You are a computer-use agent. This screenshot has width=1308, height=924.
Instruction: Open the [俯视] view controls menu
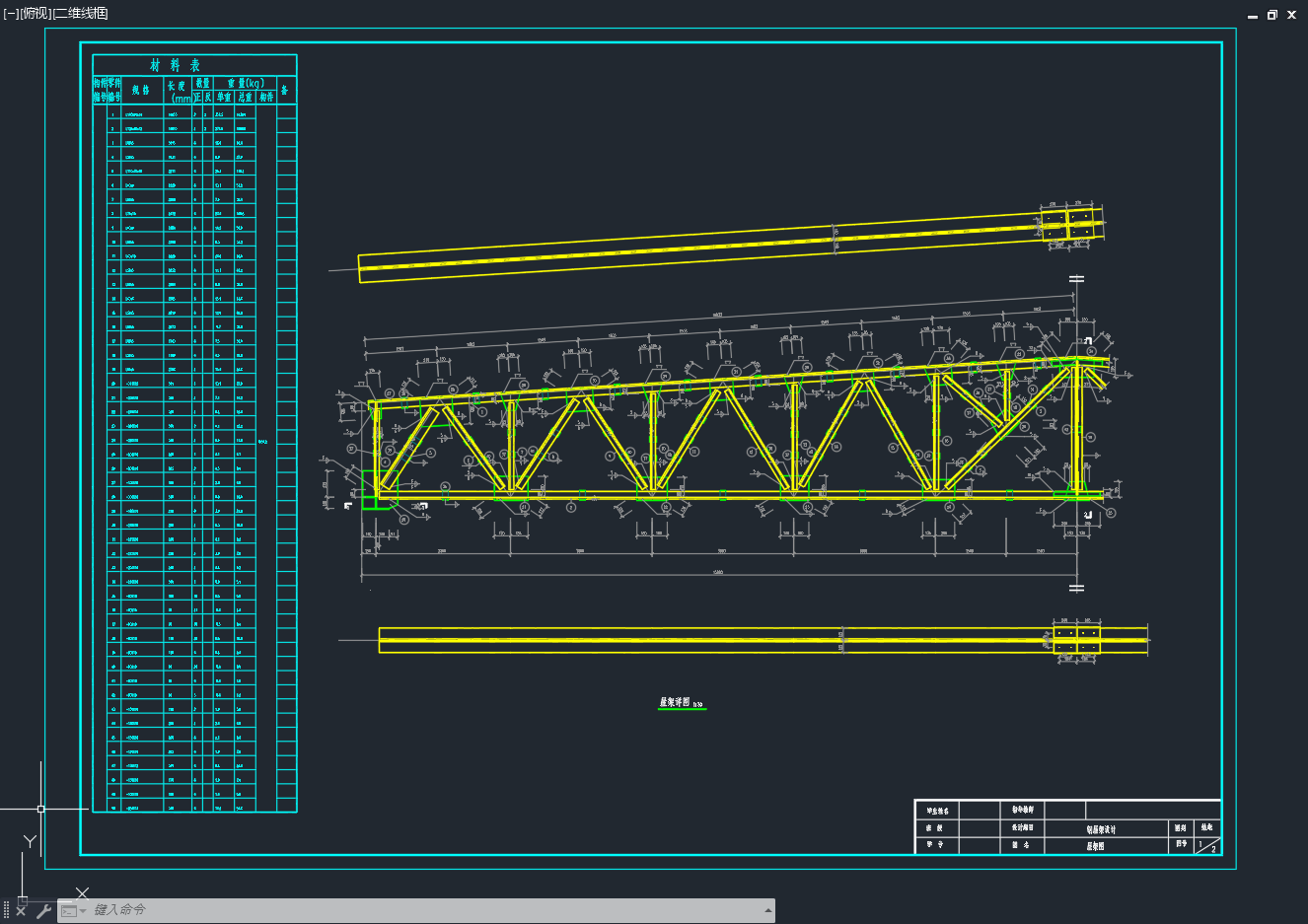[x=35, y=13]
